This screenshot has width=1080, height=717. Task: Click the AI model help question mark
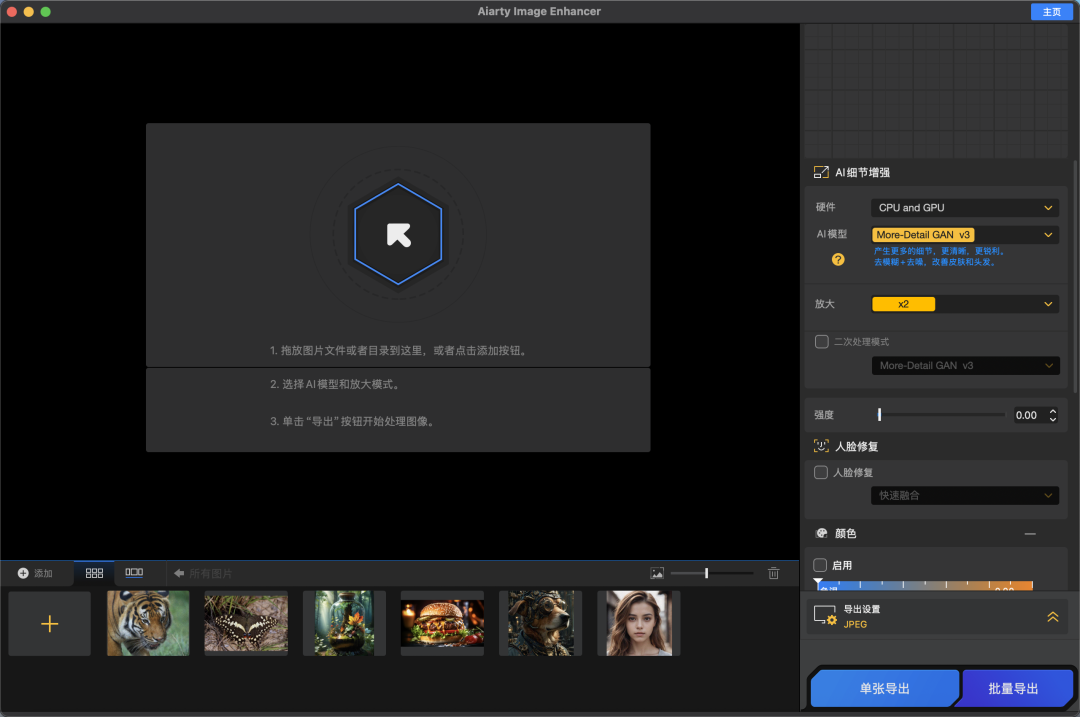tap(838, 259)
